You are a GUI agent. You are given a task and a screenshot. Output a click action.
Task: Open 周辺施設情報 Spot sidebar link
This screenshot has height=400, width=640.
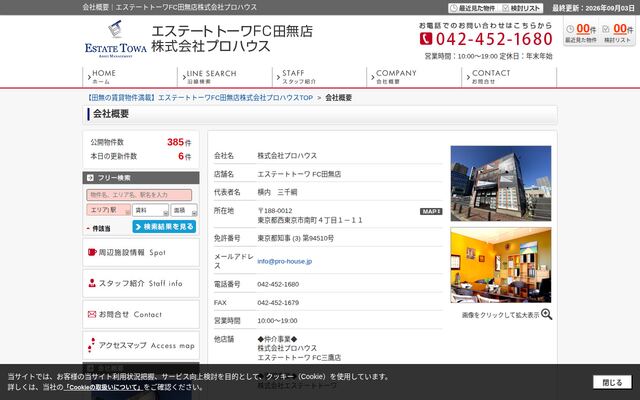[141, 252]
